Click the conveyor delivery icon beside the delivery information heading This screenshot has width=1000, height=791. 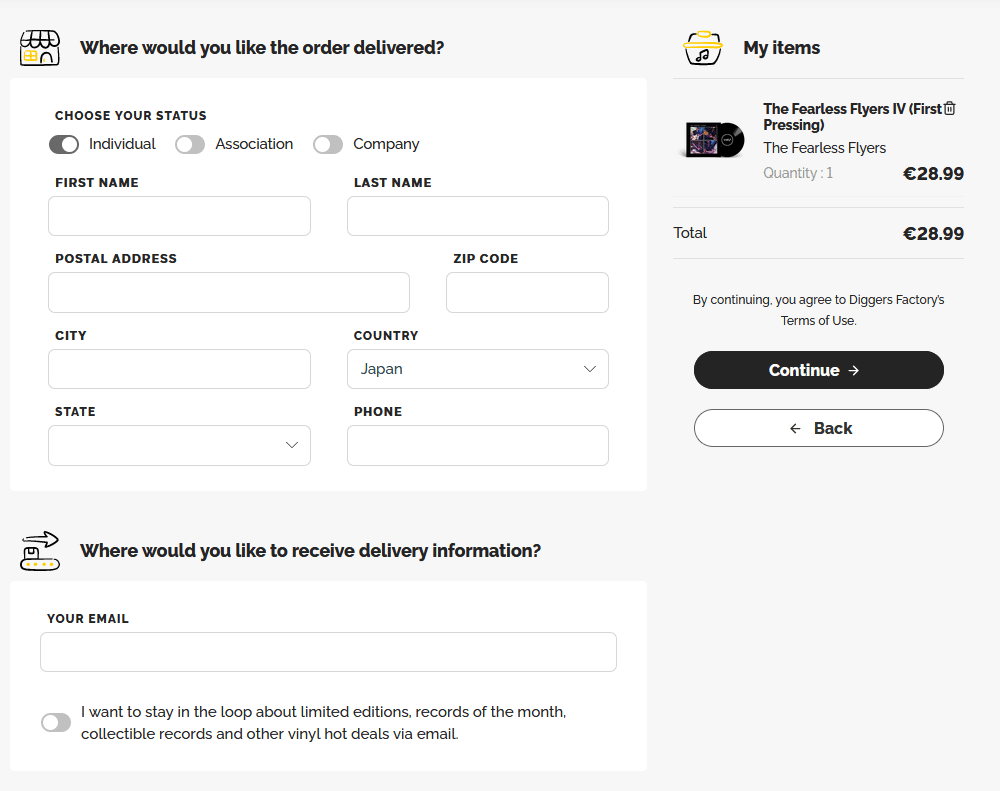pyautogui.click(x=40, y=551)
